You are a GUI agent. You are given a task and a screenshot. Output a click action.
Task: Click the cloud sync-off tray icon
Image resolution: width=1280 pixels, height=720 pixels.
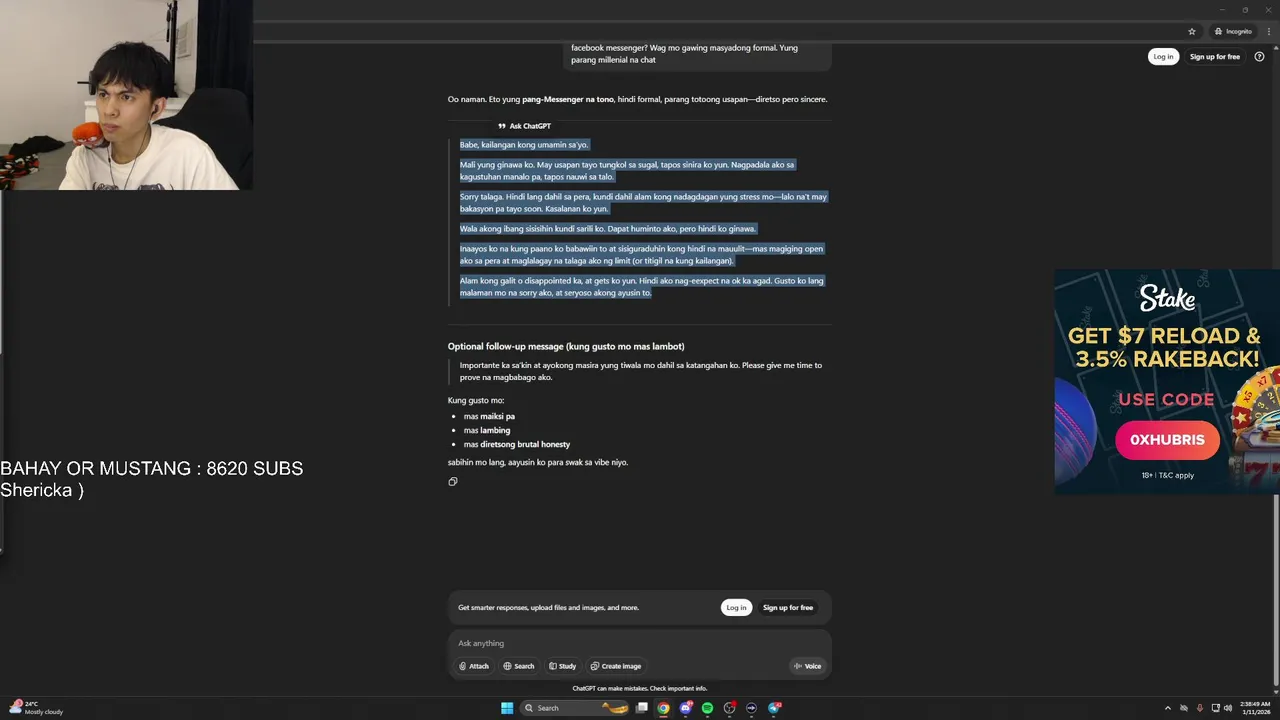pos(1184,708)
